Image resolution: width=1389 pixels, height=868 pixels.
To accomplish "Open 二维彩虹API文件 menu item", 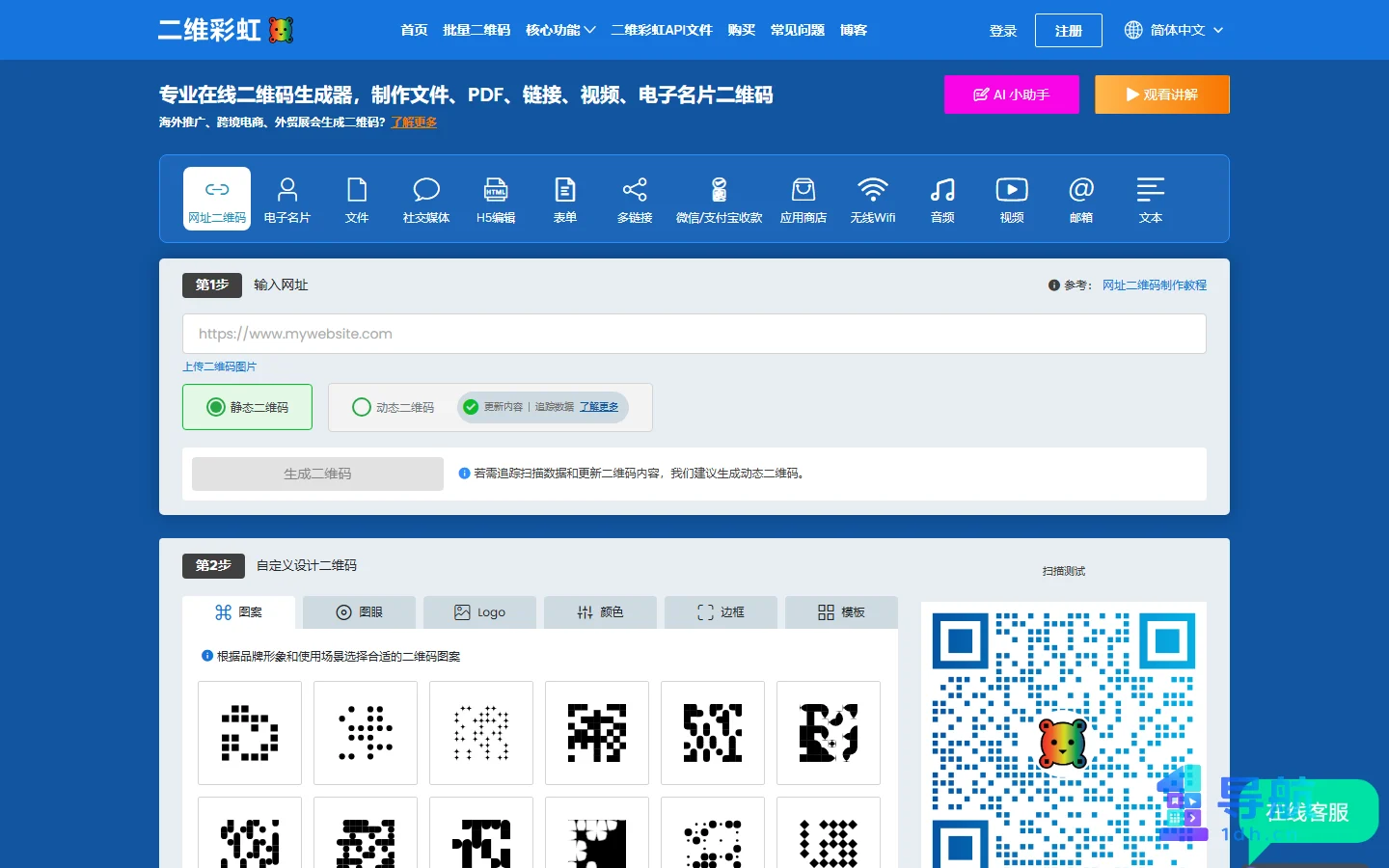I will tap(662, 30).
